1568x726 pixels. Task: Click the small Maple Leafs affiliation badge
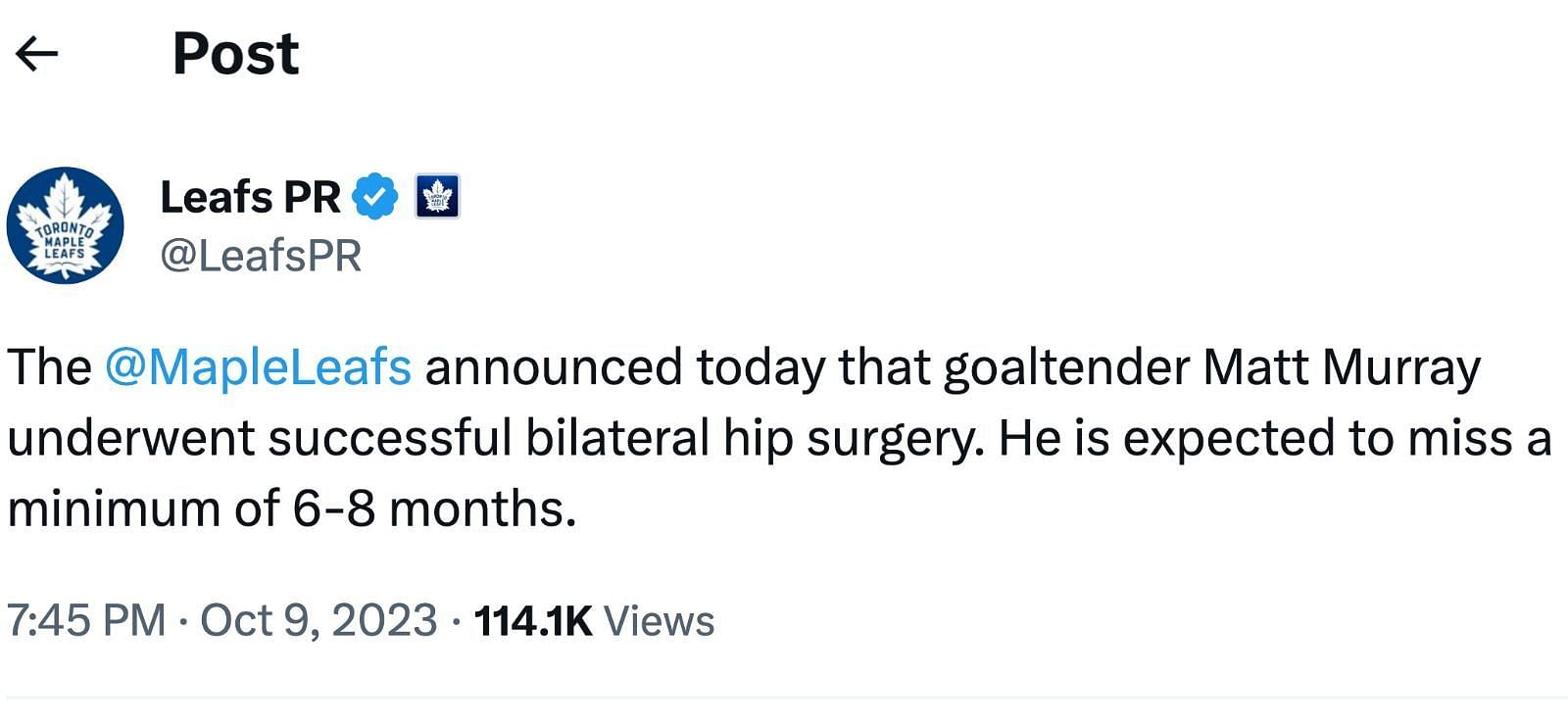click(437, 197)
